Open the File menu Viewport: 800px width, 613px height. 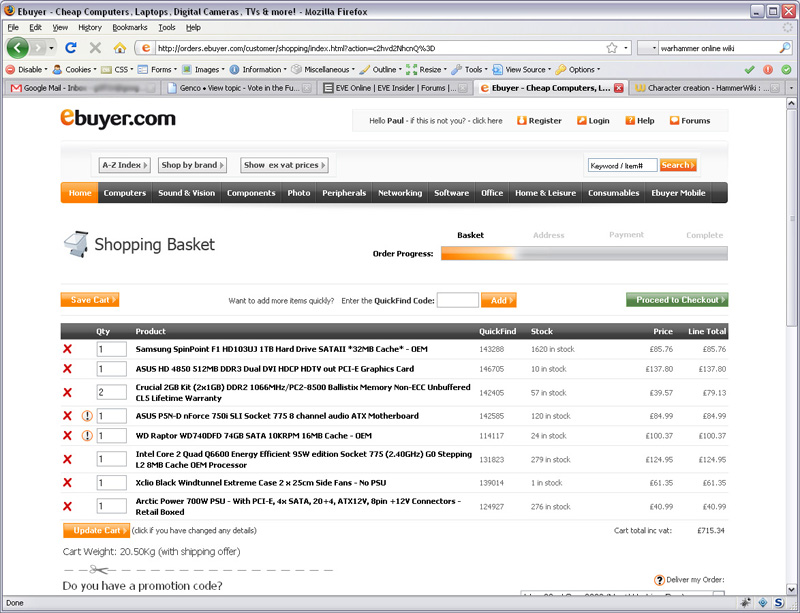tap(13, 28)
